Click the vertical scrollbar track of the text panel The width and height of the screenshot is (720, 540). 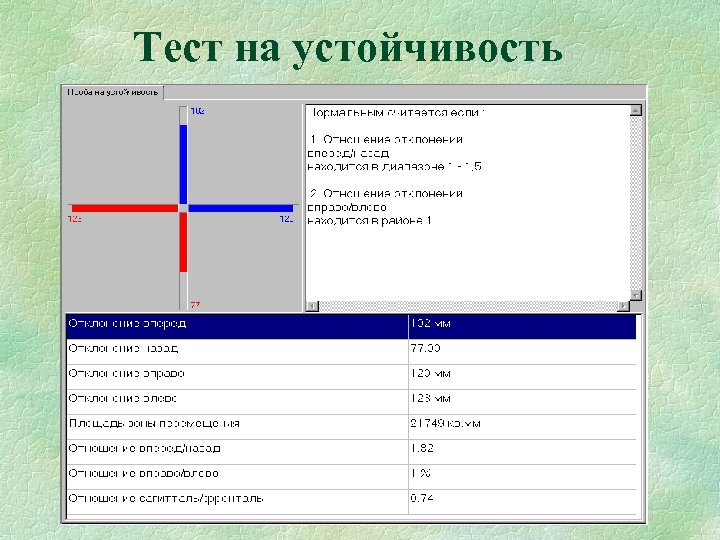[636, 202]
